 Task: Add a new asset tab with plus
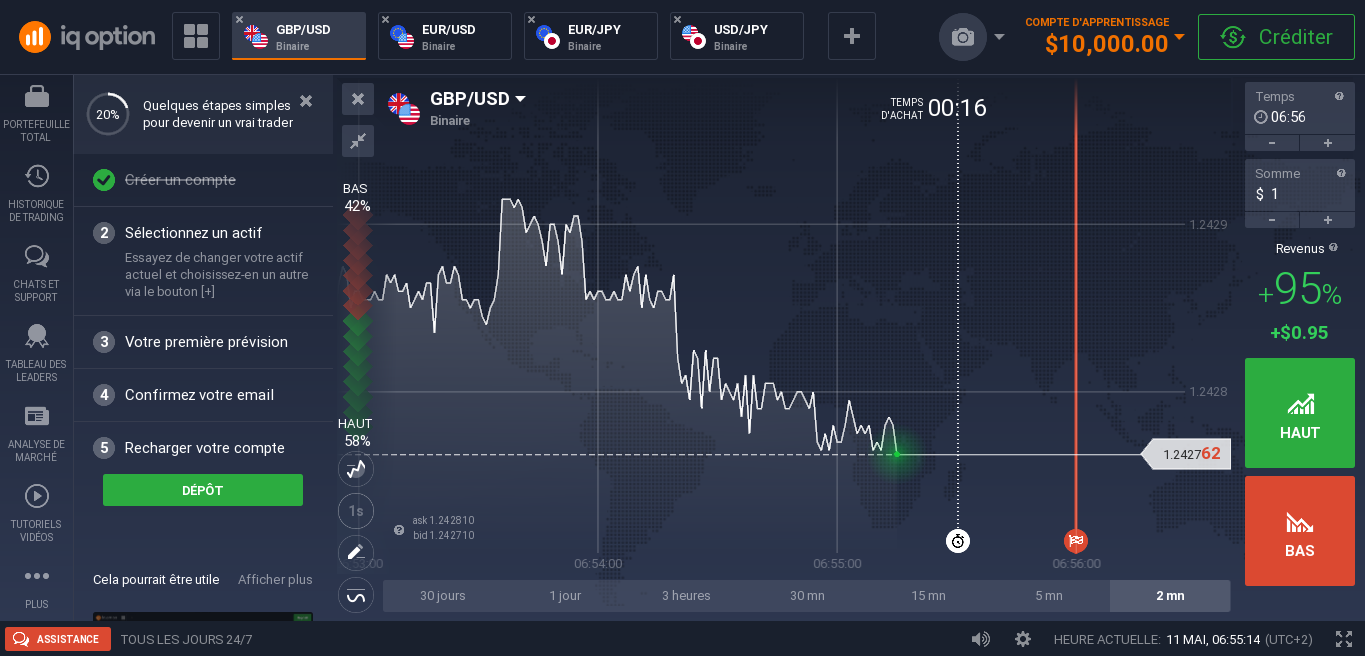(x=852, y=36)
